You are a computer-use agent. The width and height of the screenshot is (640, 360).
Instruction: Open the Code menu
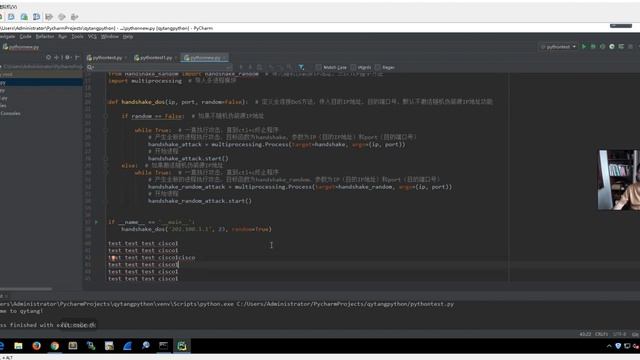[x=25, y=37]
